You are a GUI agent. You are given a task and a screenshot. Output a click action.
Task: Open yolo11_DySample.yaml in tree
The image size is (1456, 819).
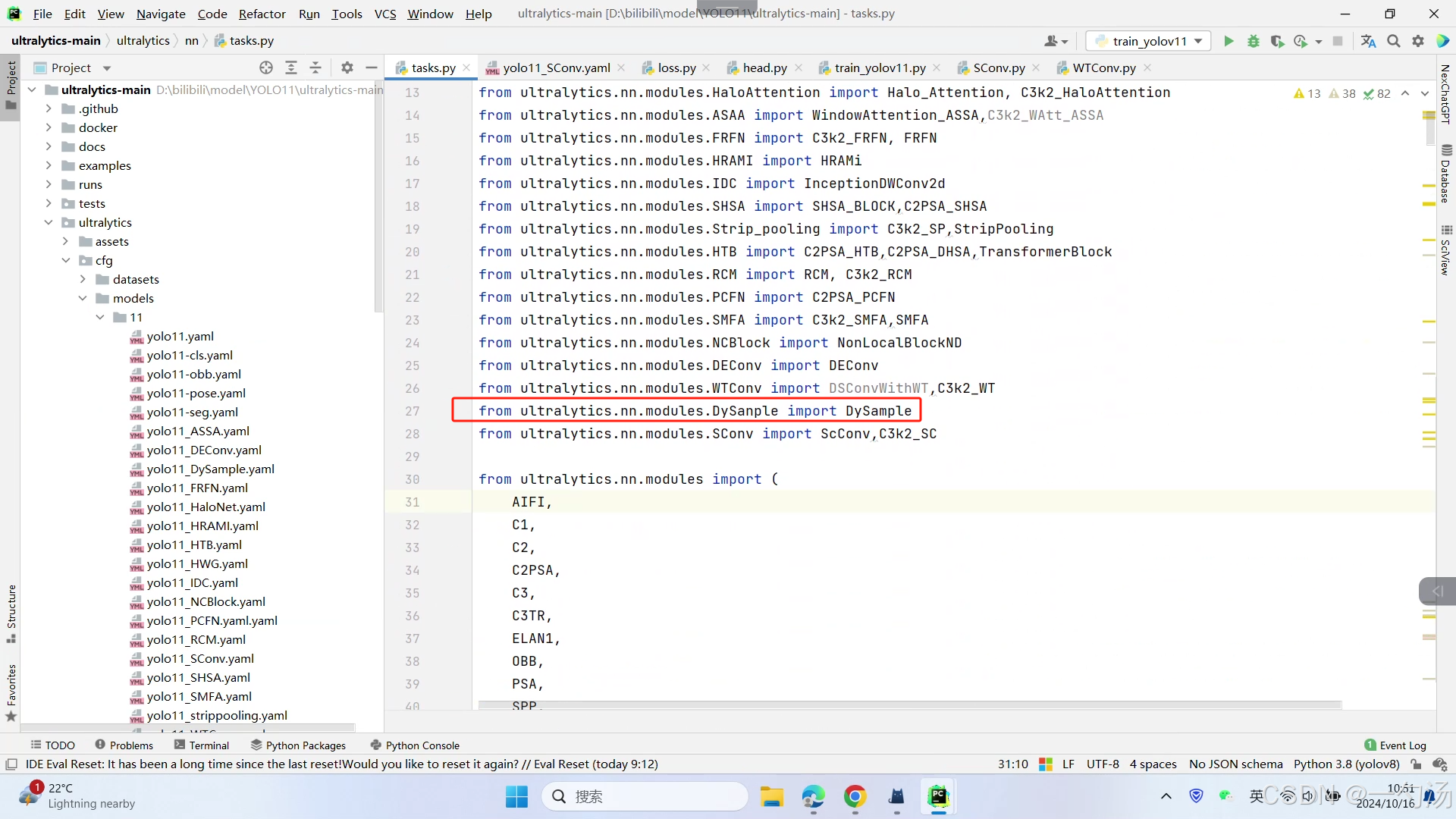[x=210, y=469]
